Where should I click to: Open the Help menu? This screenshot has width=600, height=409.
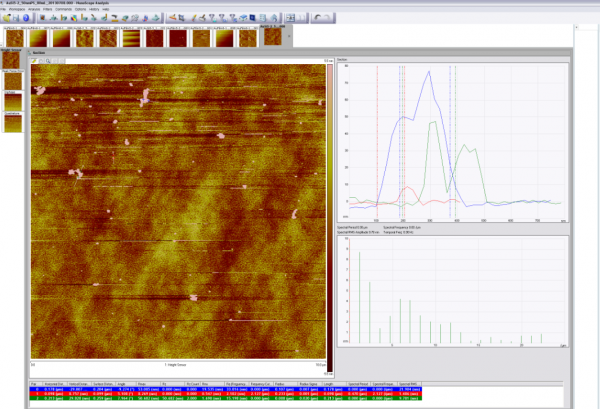click(105, 8)
